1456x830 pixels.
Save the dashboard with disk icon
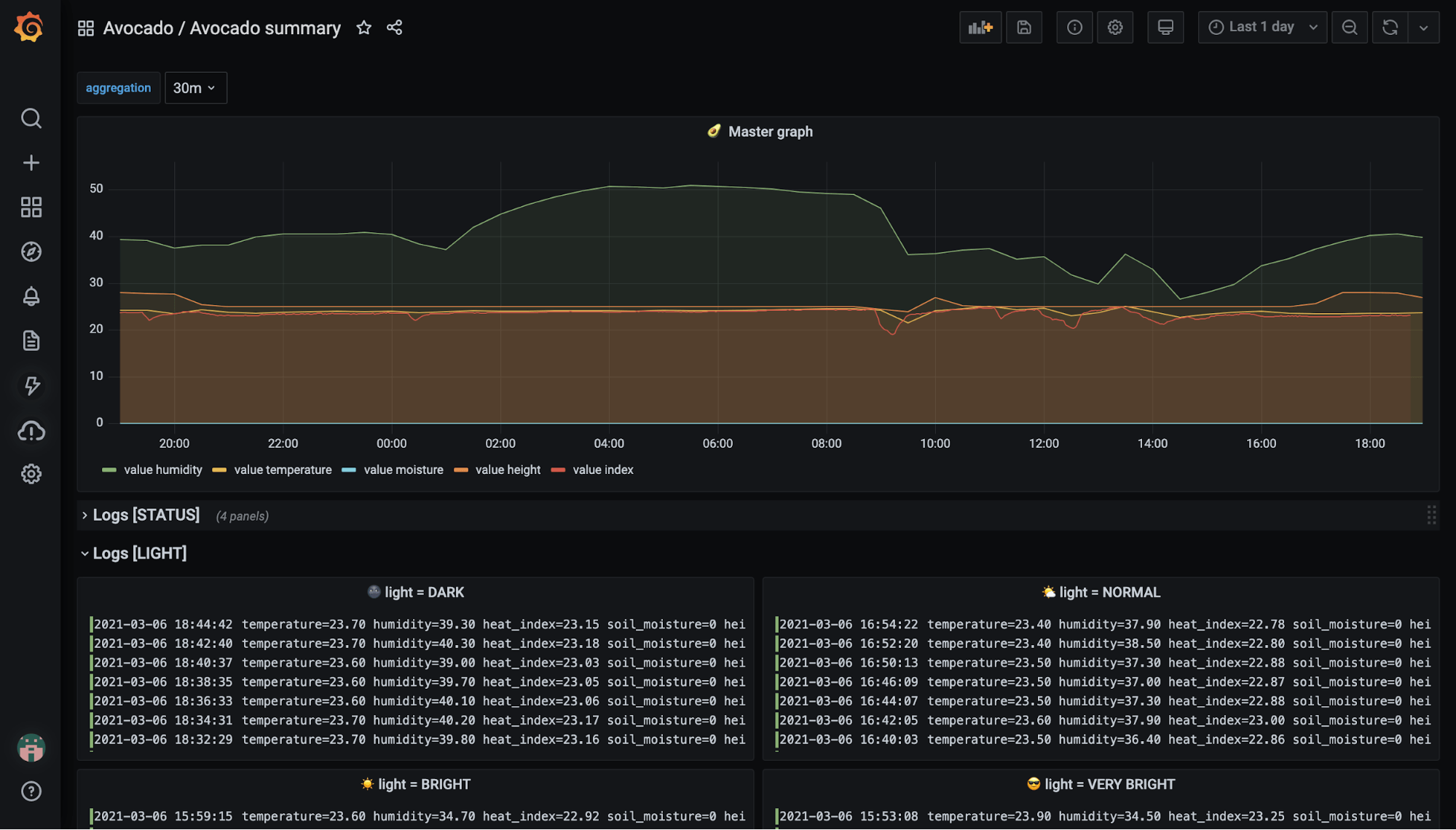pos(1023,28)
